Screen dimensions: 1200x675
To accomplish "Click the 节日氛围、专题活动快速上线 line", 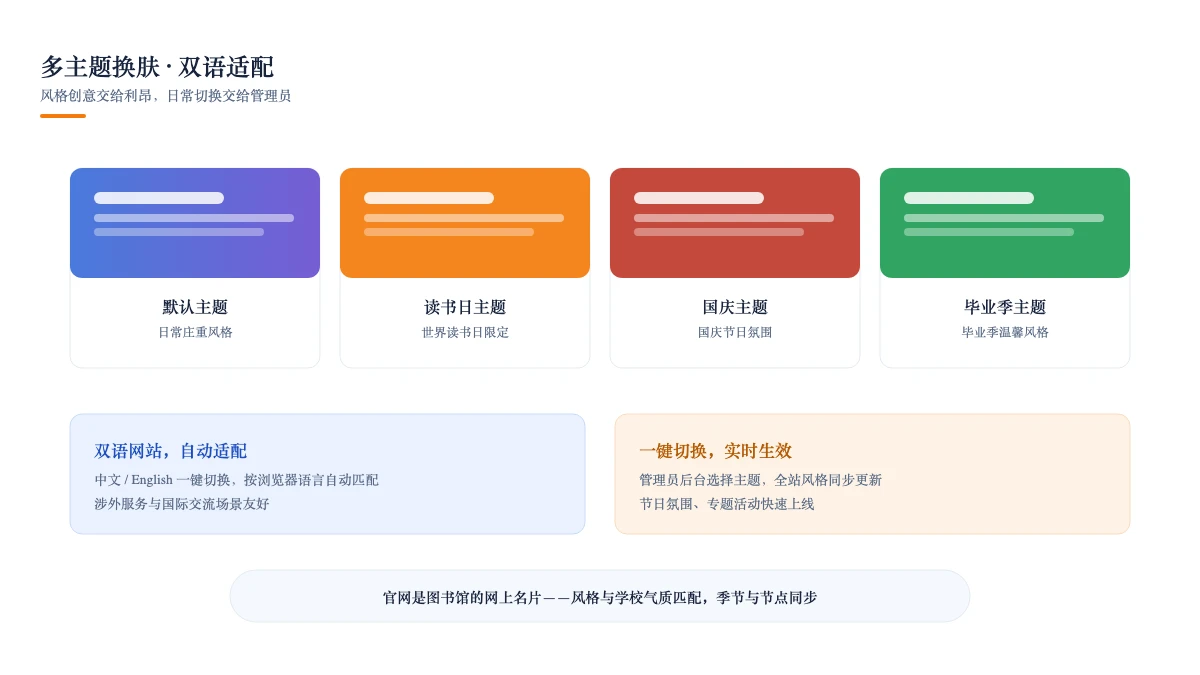I will coord(727,504).
